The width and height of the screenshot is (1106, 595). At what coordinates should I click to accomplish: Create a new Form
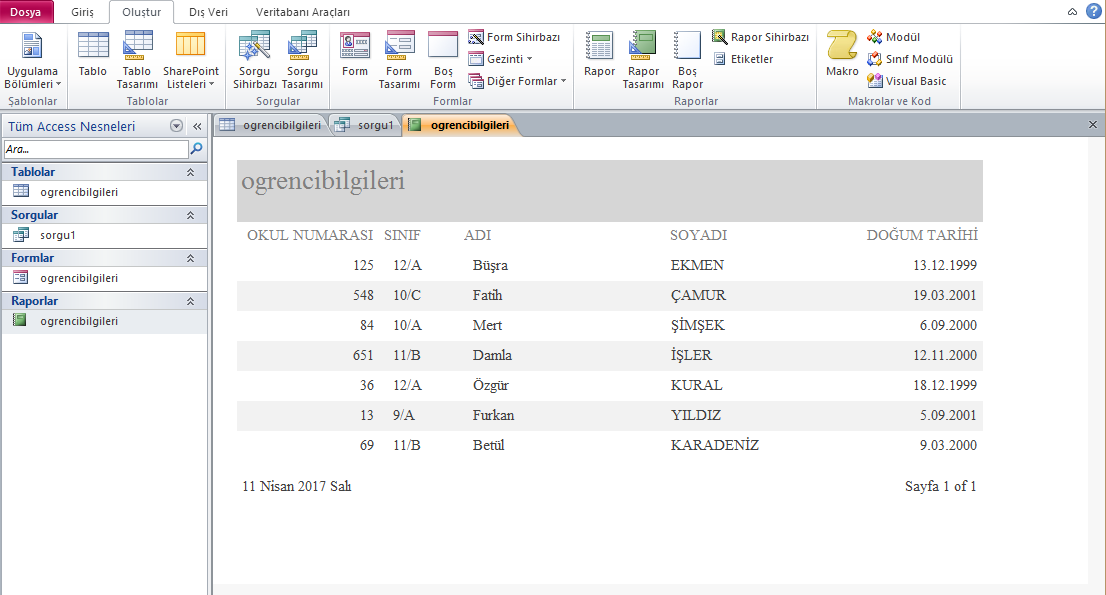point(355,56)
